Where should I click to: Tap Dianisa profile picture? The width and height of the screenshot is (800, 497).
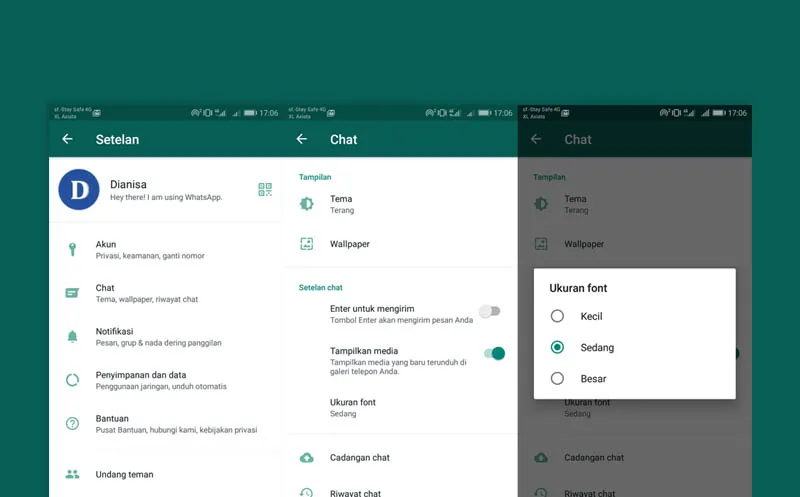[x=79, y=189]
